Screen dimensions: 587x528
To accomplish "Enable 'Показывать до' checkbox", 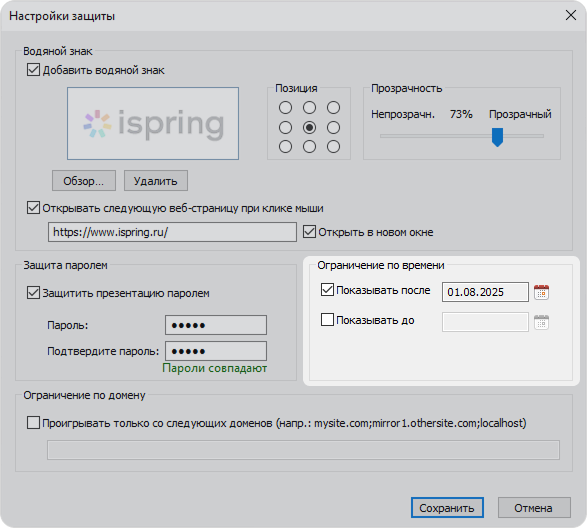I will coord(327,319).
